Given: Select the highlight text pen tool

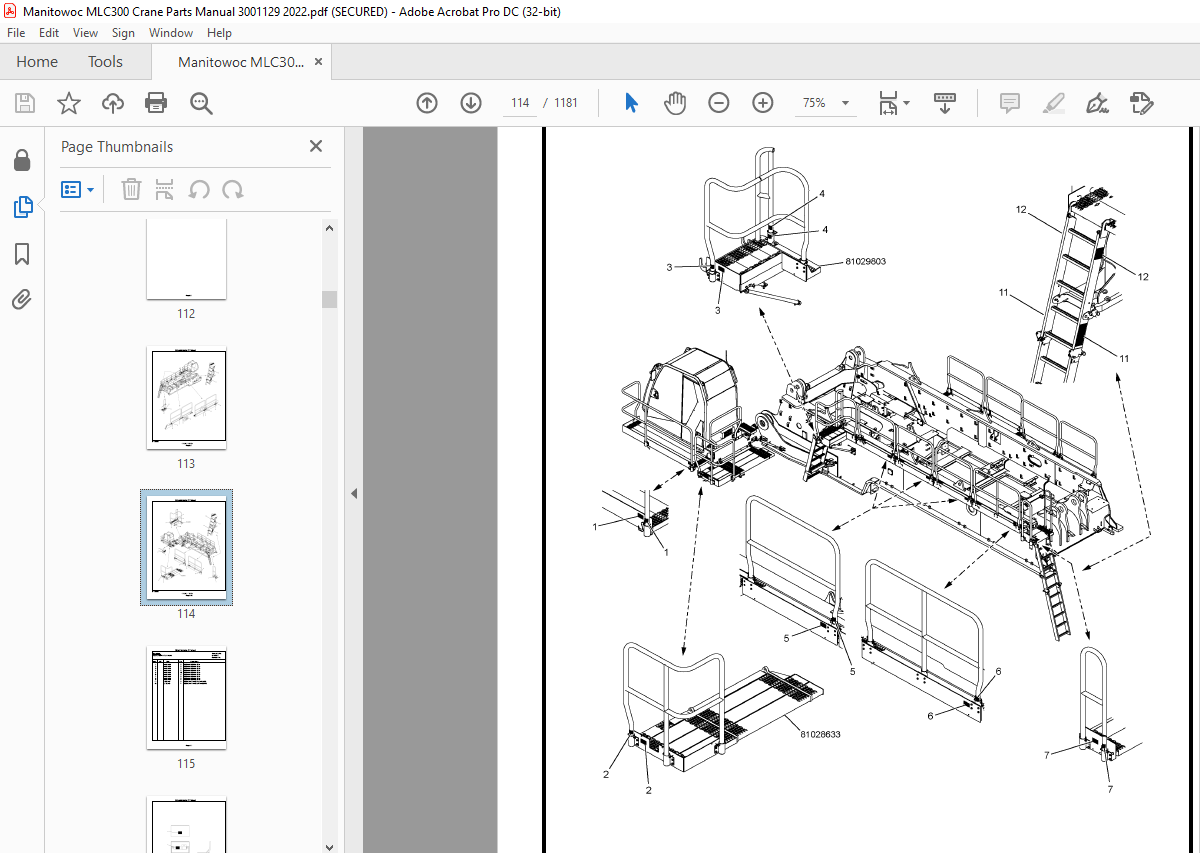Looking at the screenshot, I should tap(1053, 103).
